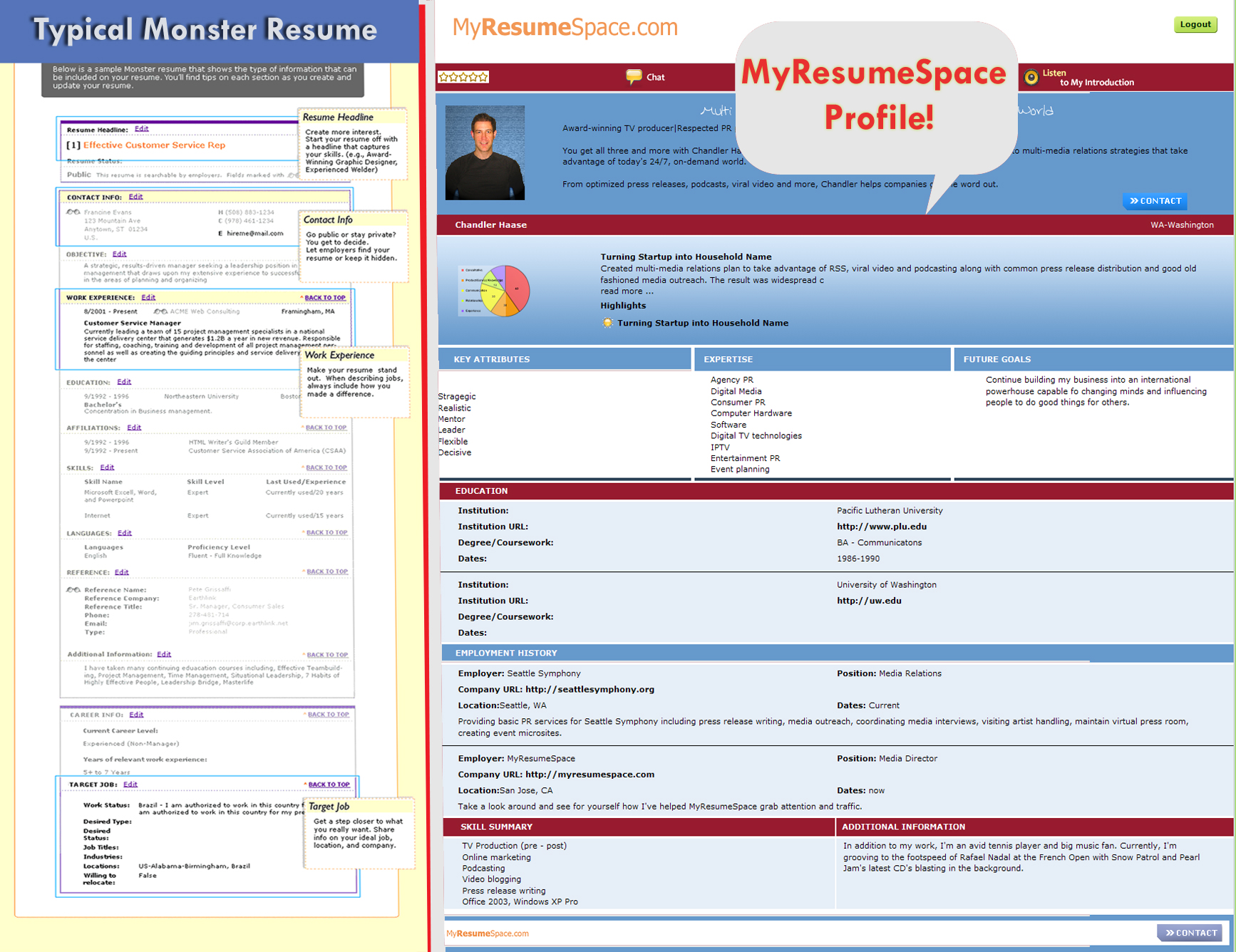Click the 'WA-Washington' location text

pyautogui.click(x=1182, y=224)
